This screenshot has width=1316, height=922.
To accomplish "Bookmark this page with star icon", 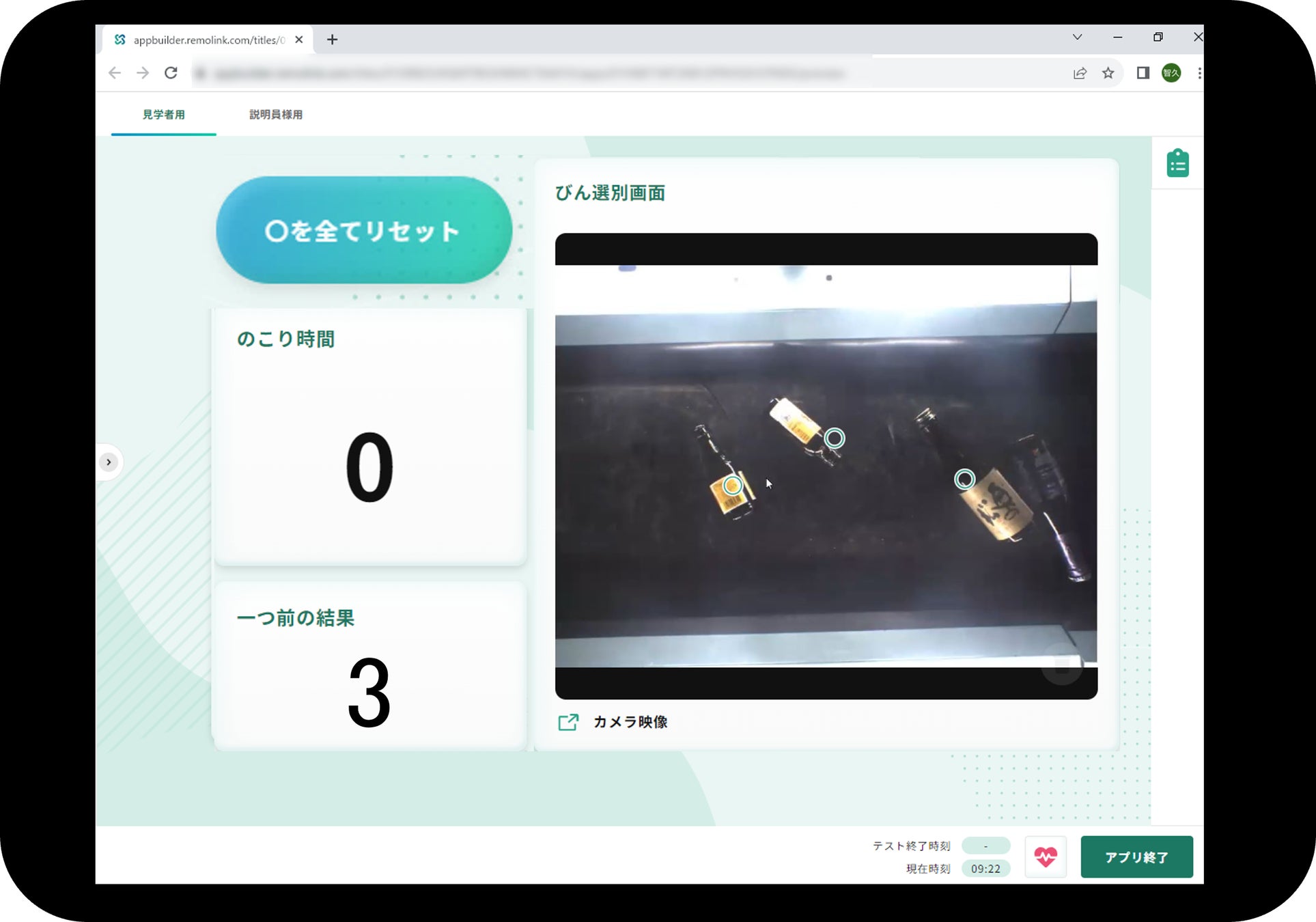I will 1108,73.
